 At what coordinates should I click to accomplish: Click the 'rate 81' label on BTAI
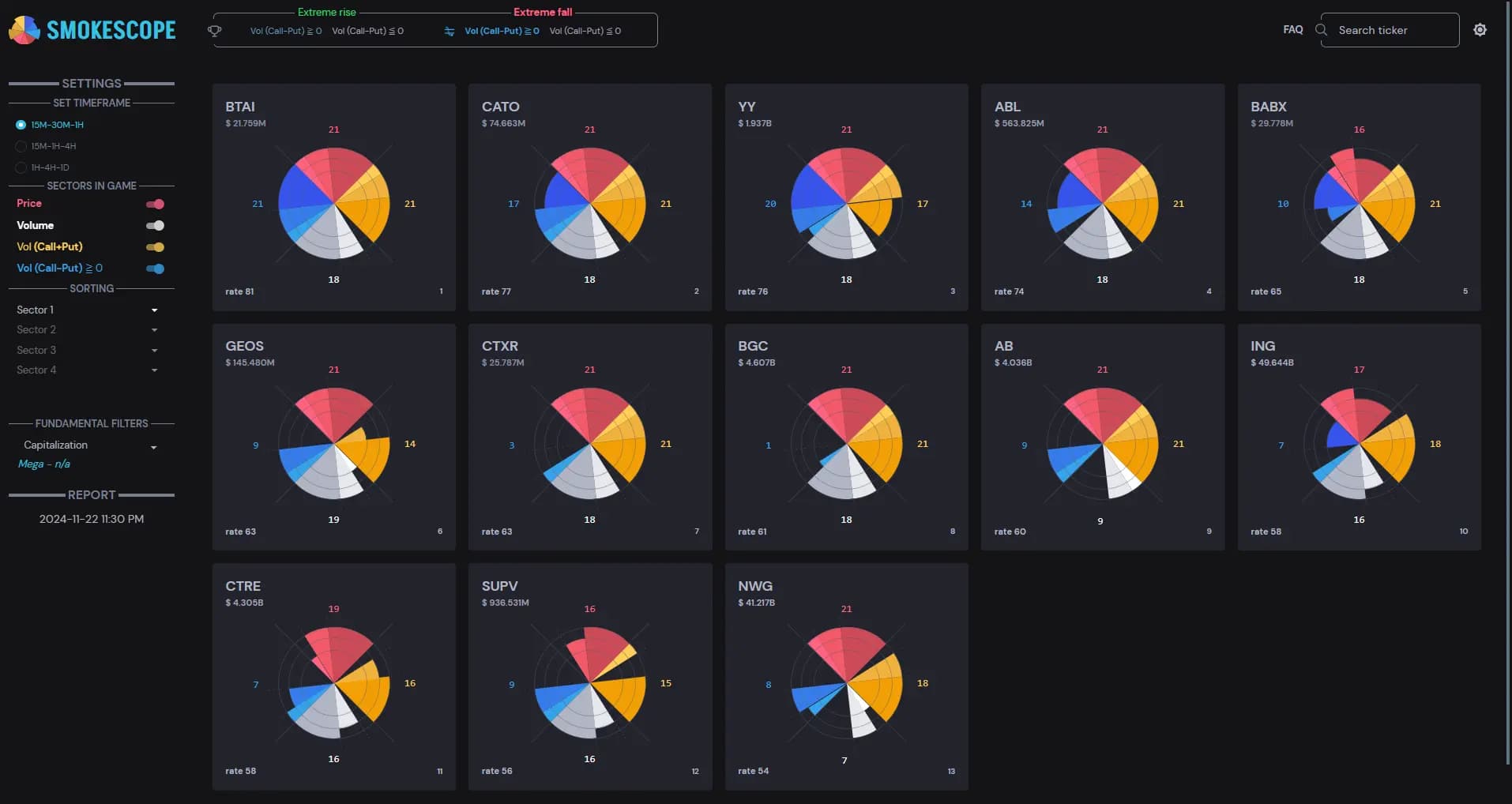[239, 291]
